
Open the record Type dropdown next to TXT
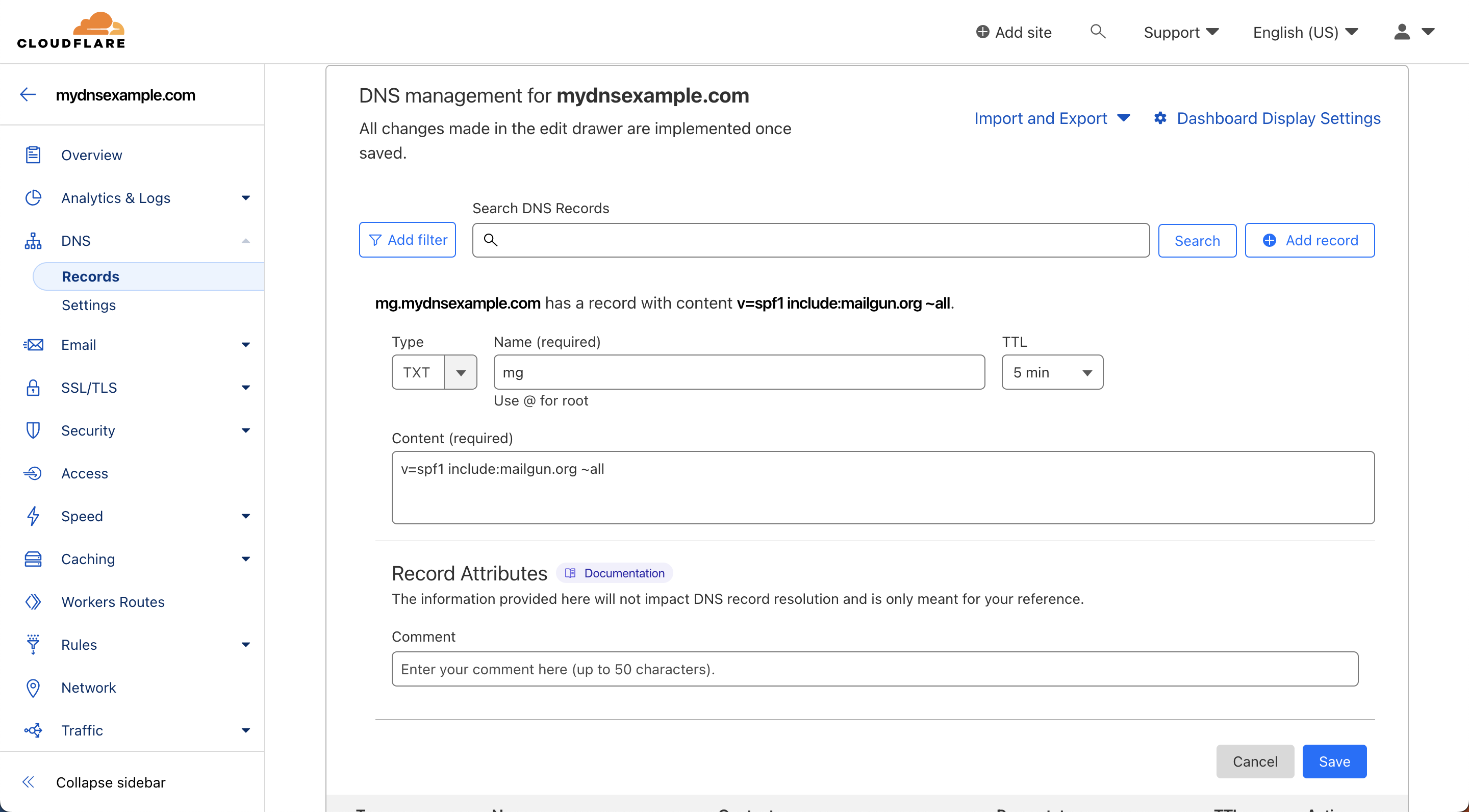(460, 372)
